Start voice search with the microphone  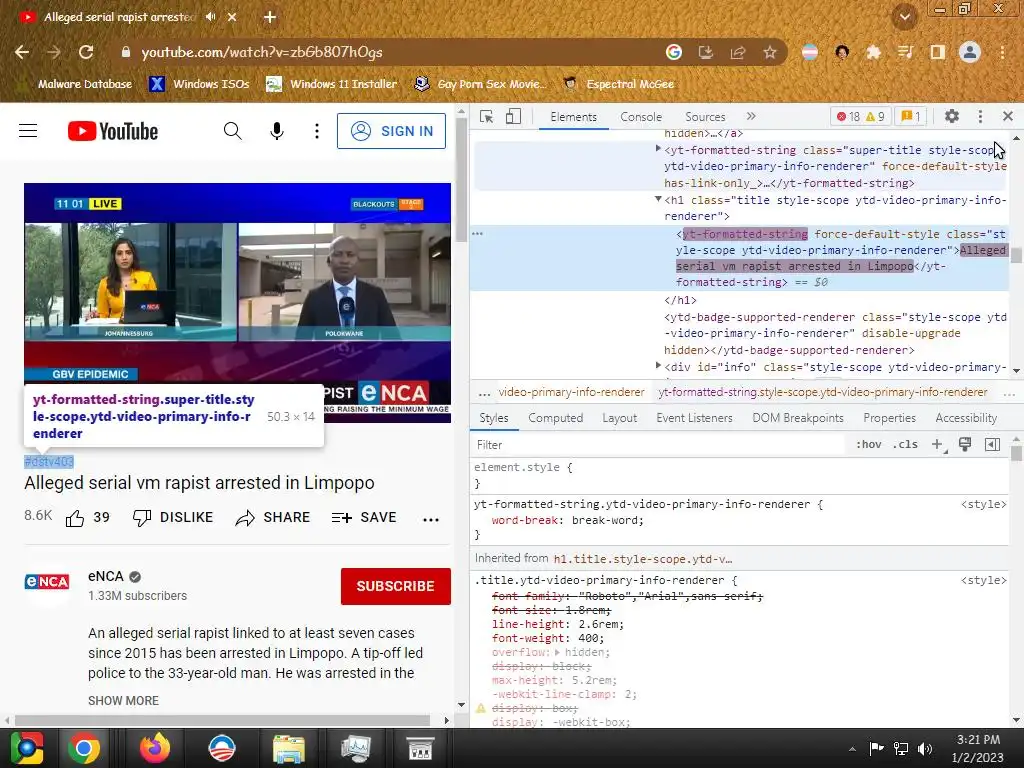[277, 131]
